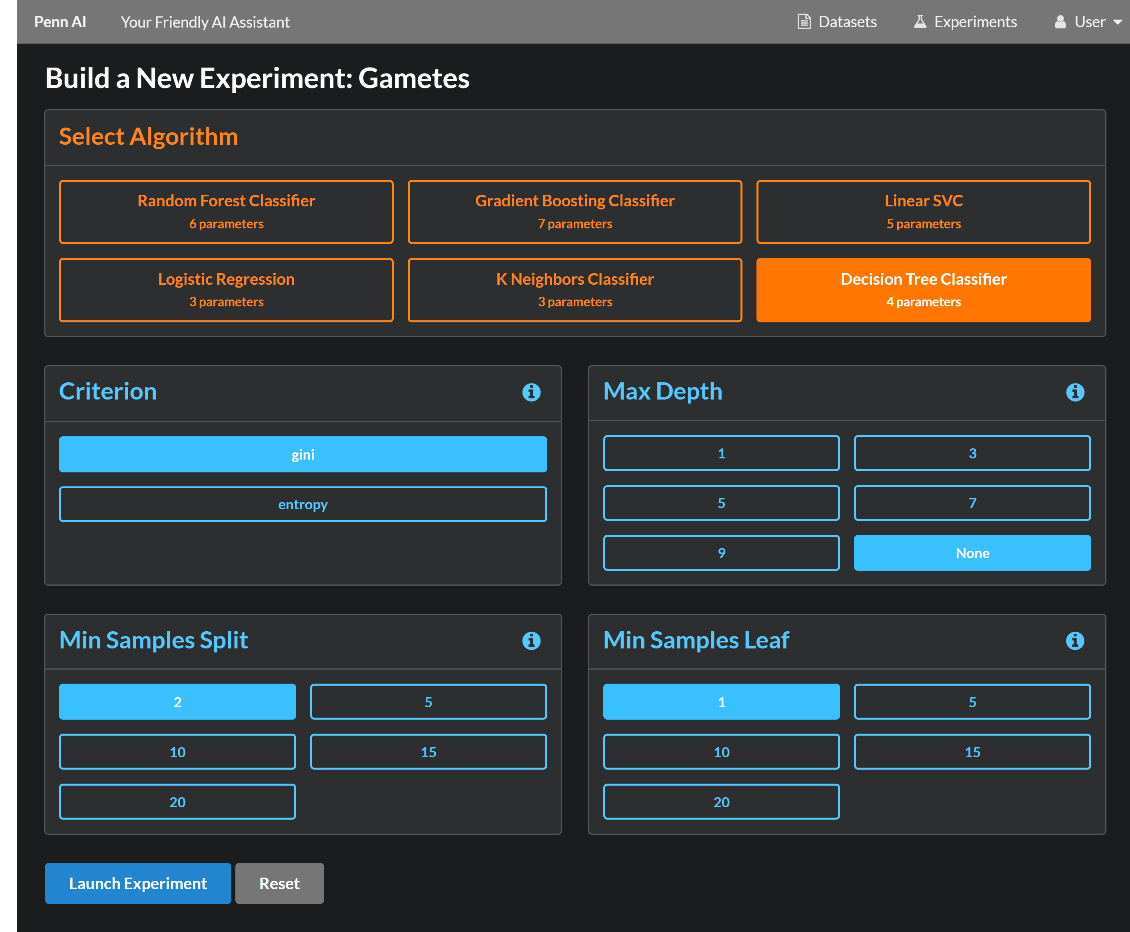
Task: Pick the Gradient Boosting Classifier algorithm
Action: 575,211
